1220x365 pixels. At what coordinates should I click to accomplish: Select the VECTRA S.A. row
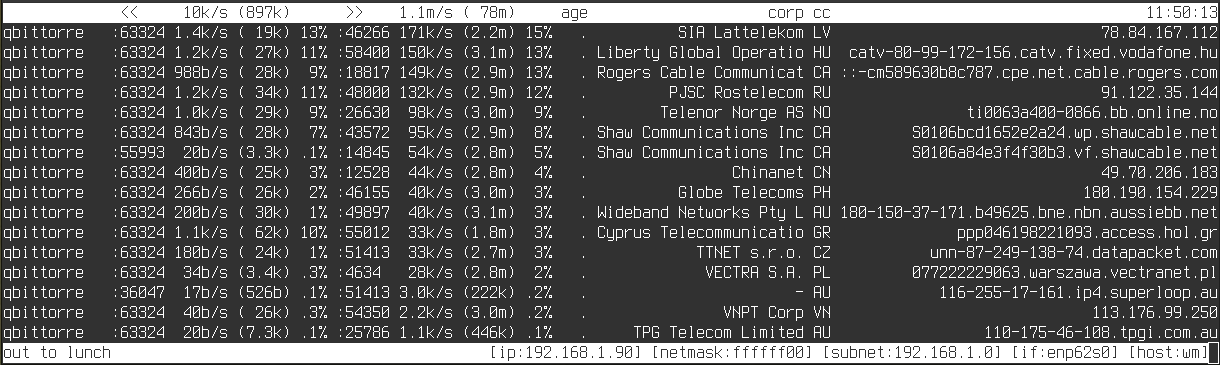(x=610, y=272)
